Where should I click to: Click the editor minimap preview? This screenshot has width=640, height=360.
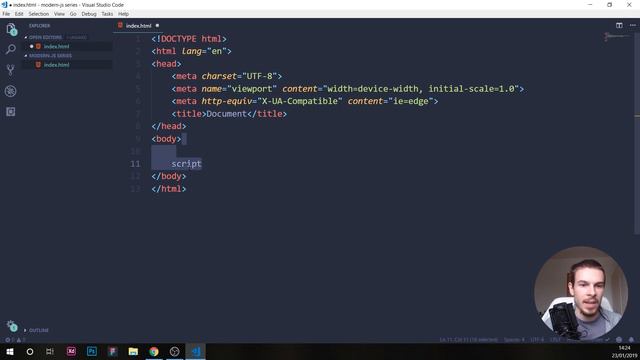coord(618,37)
